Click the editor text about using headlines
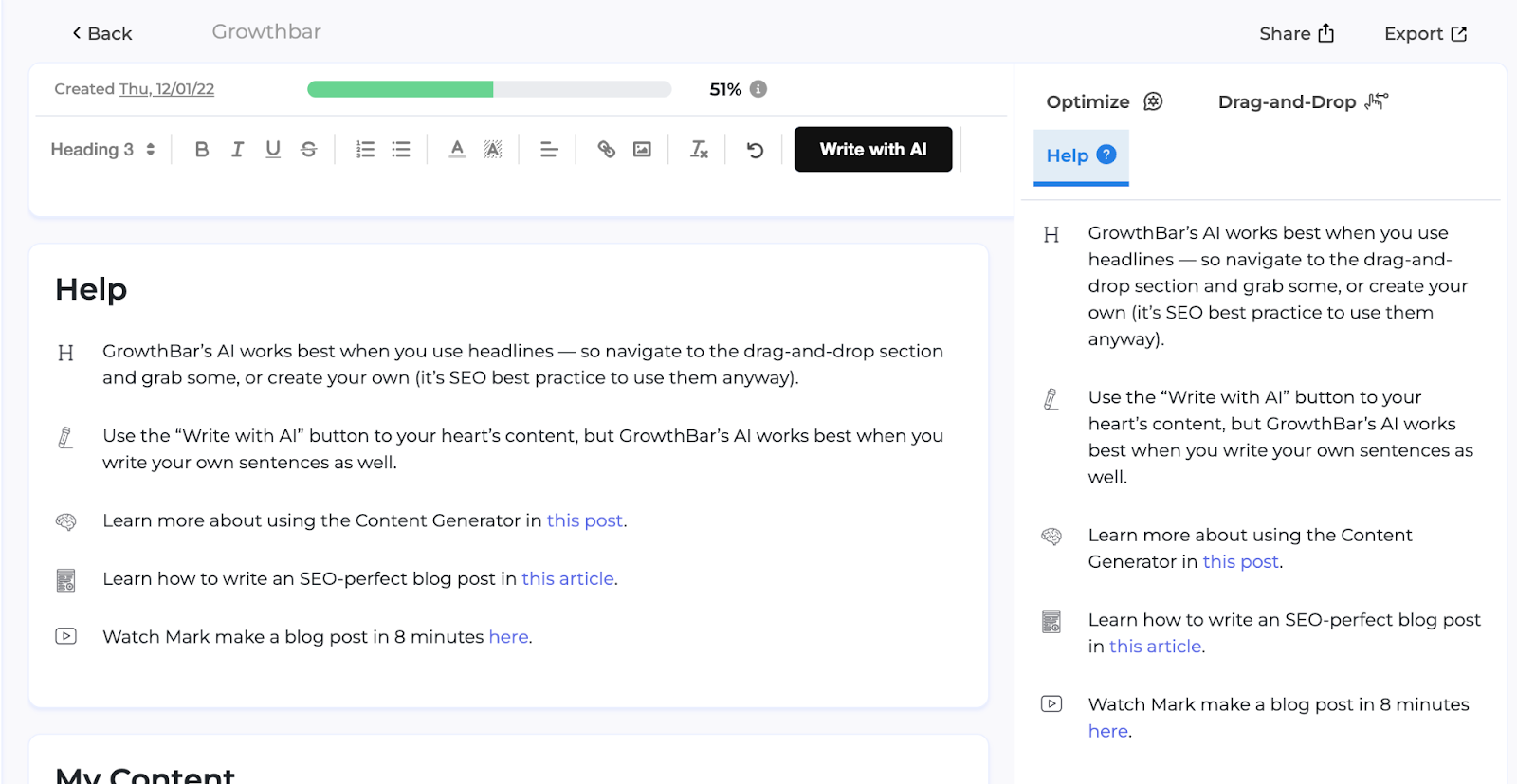This screenshot has height=784, width=1517. click(523, 364)
